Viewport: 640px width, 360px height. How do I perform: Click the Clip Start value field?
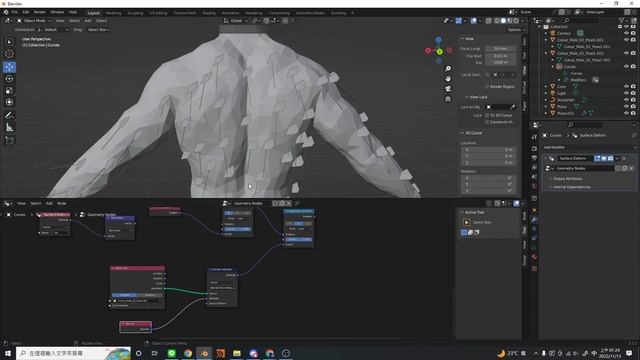501,56
